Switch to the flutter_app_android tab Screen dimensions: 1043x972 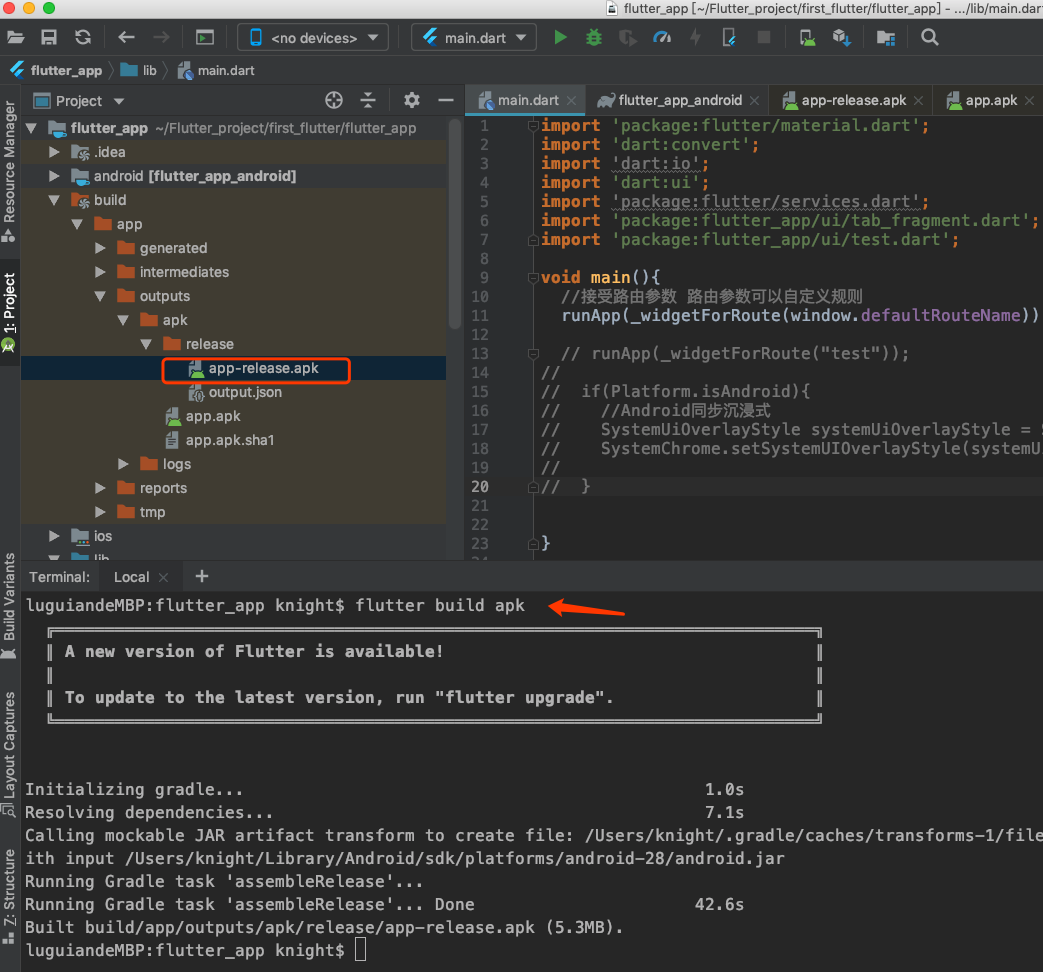[677, 100]
